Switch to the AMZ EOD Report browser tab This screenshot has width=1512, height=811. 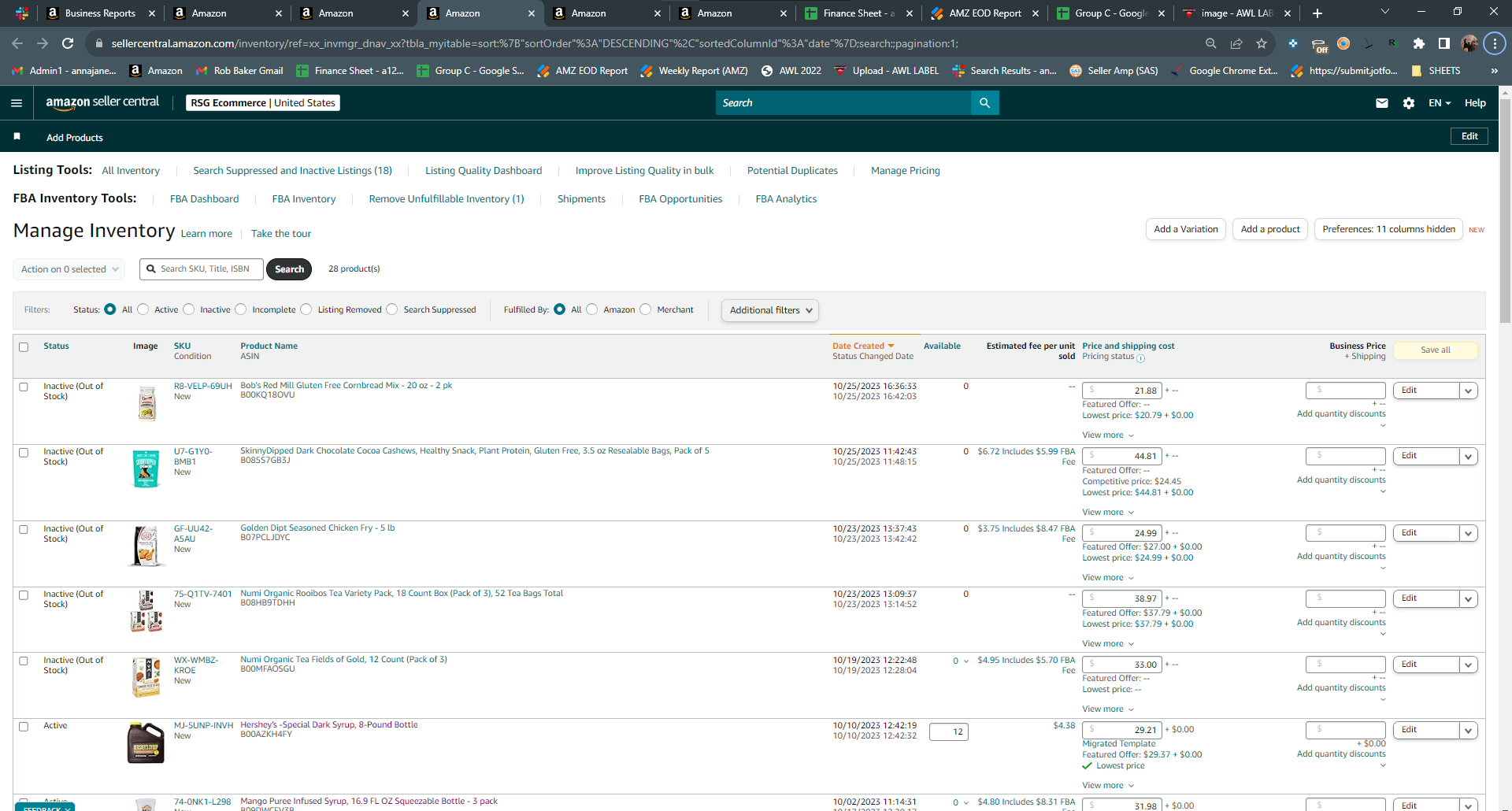coord(985,13)
